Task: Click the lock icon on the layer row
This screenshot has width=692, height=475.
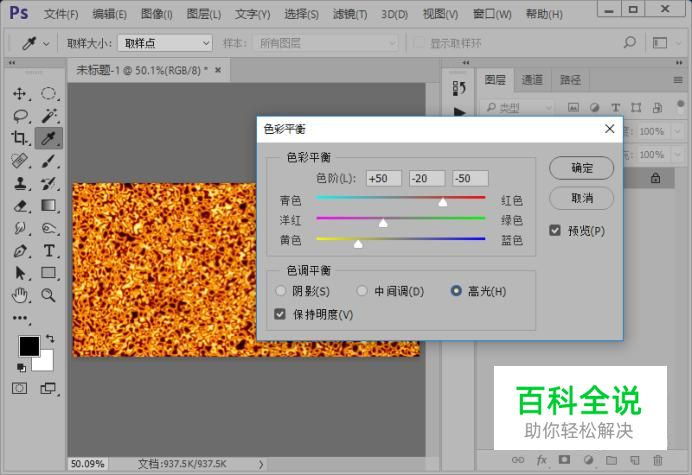Action: (x=655, y=178)
